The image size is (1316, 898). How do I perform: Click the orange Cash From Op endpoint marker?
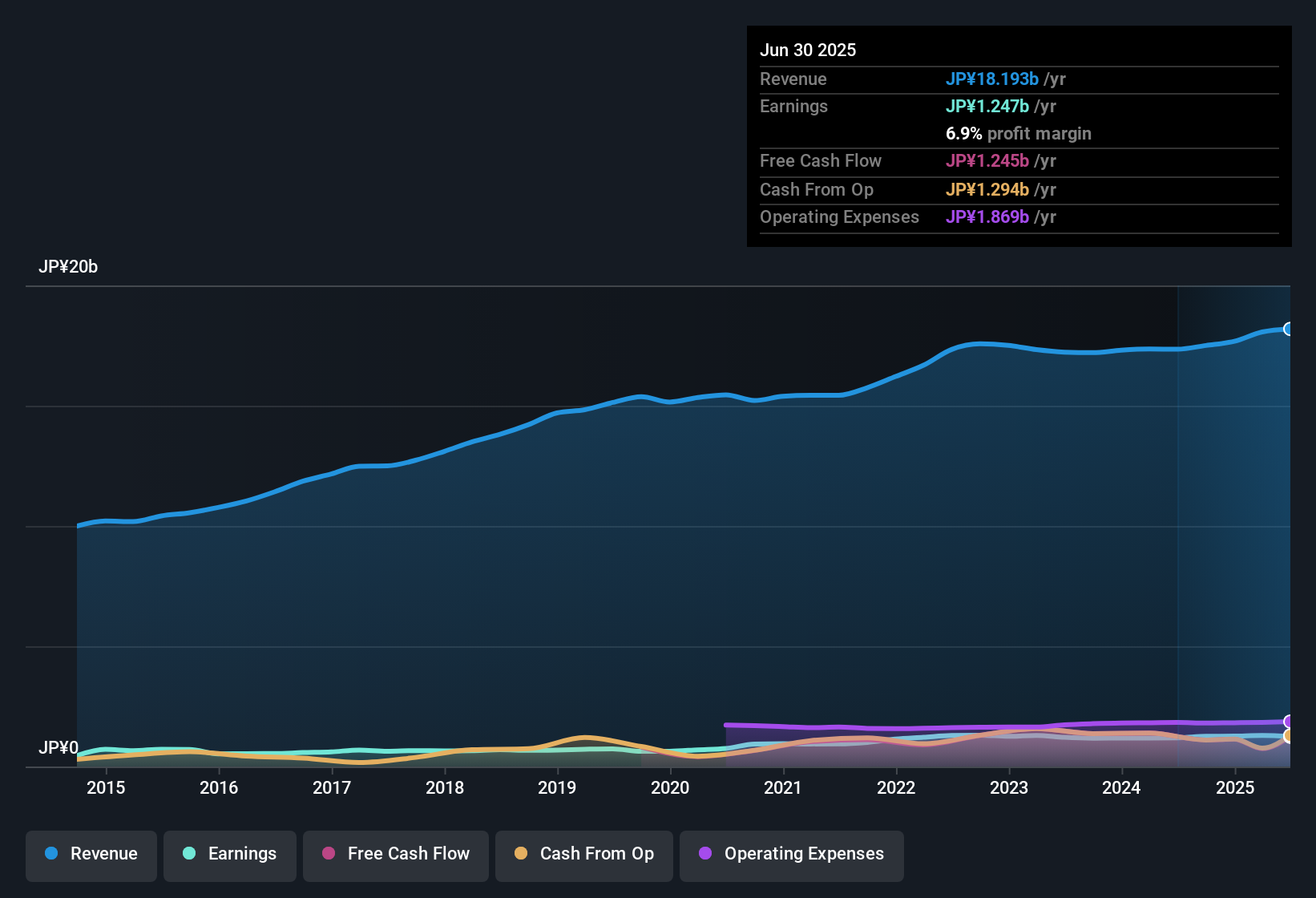pos(1289,736)
